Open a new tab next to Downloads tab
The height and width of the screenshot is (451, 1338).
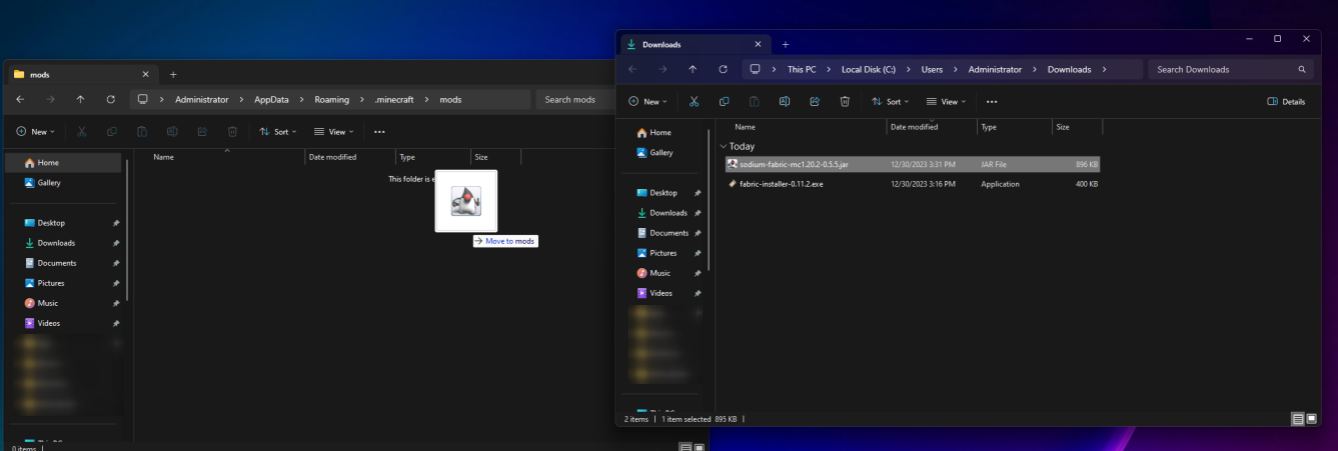click(785, 44)
